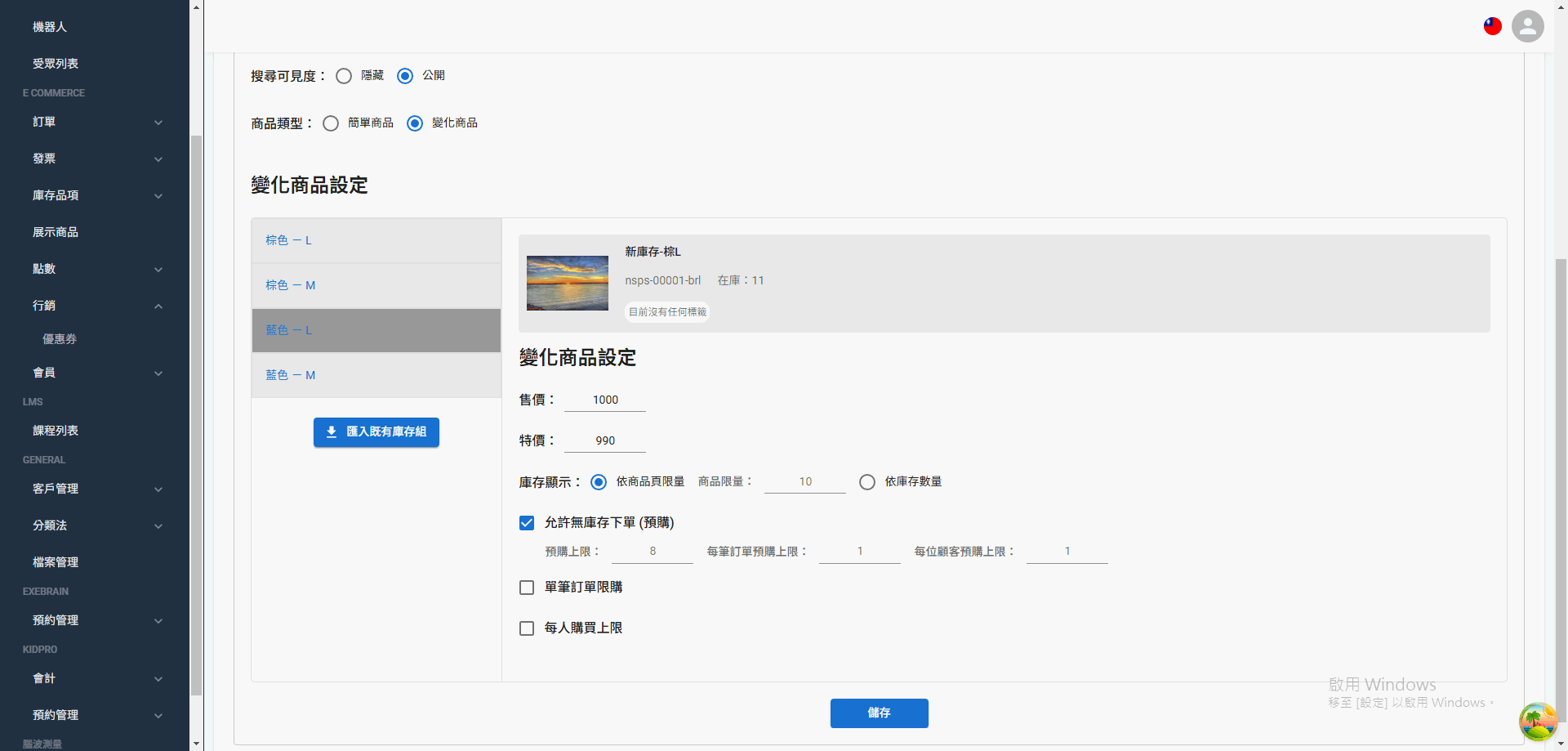Select 依商品頁限量 stock display option
Screen dimensions: 1568x751
(599, 482)
